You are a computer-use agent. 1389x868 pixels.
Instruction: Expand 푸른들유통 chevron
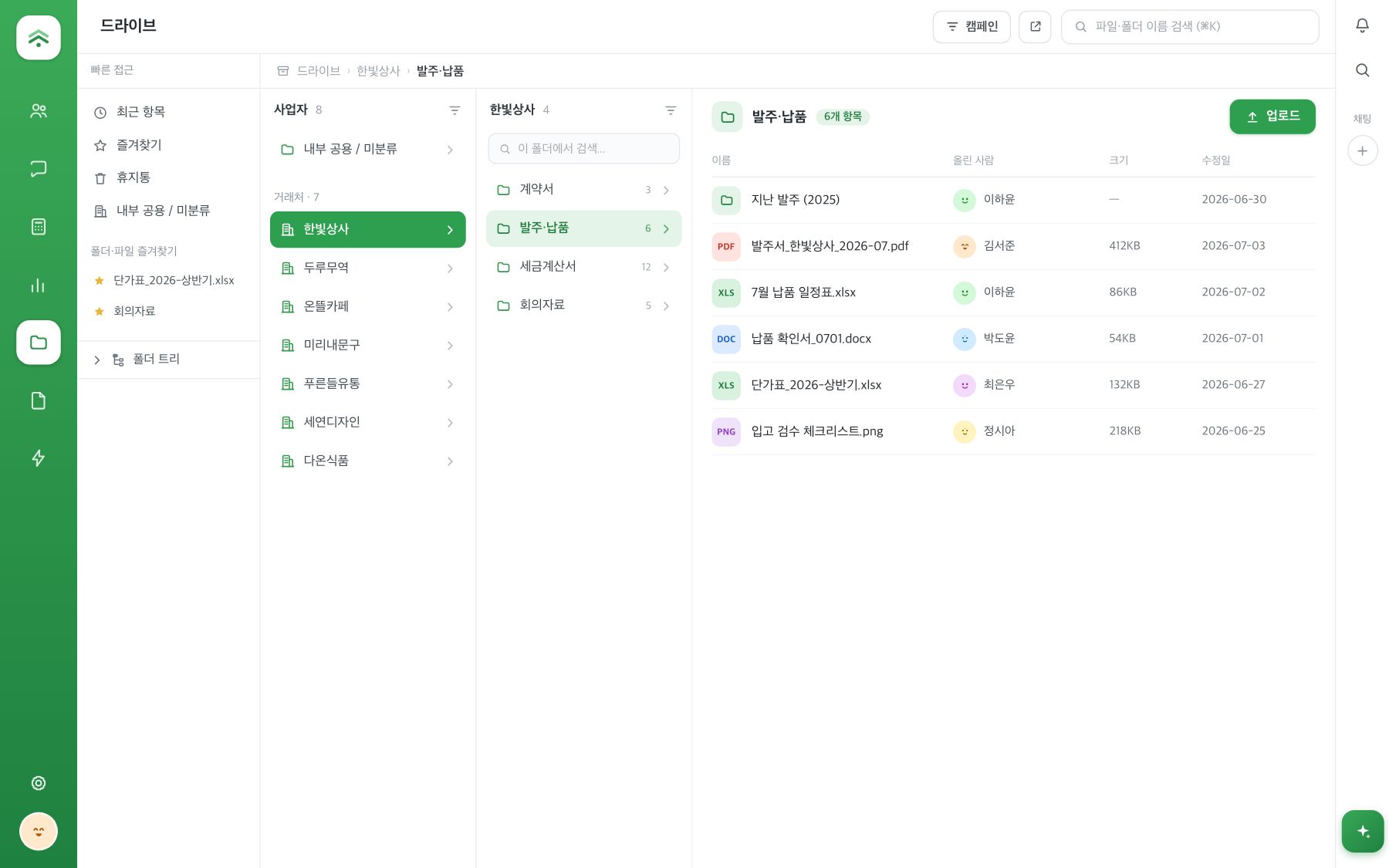pos(450,384)
